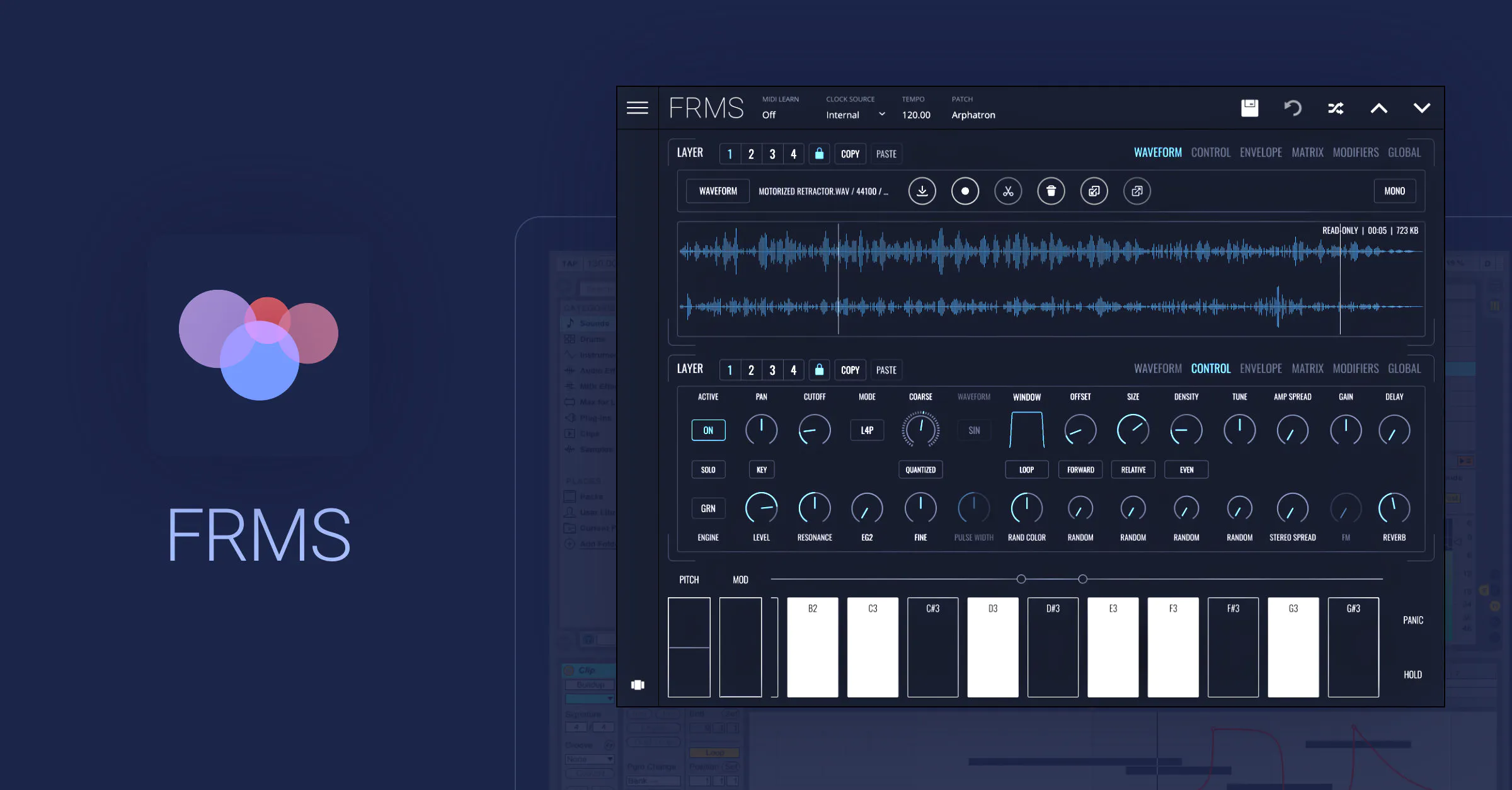
Task: Toggle the LOOP button under WINDOW
Action: click(1026, 470)
